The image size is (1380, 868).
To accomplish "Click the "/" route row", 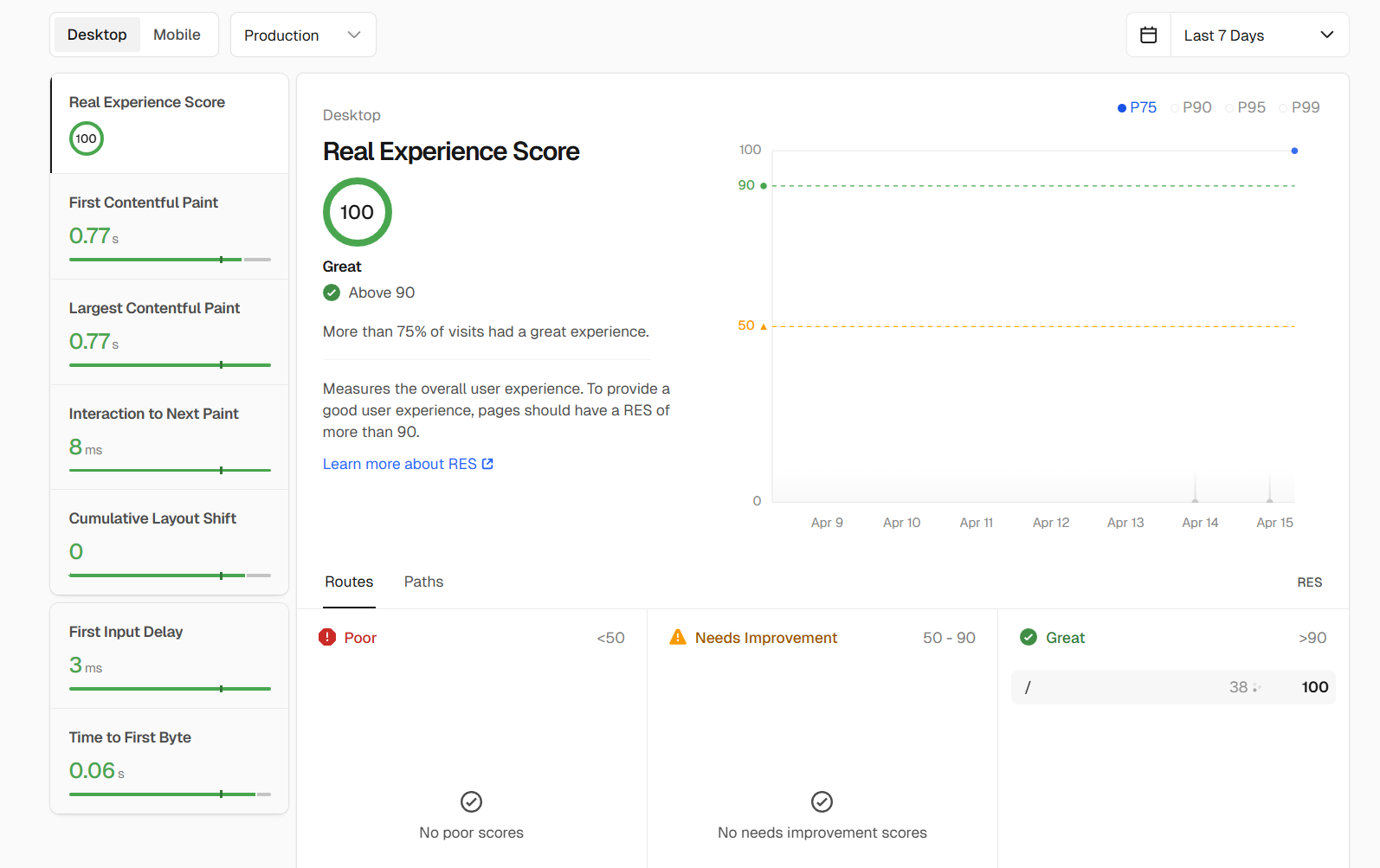I will coord(1172,687).
